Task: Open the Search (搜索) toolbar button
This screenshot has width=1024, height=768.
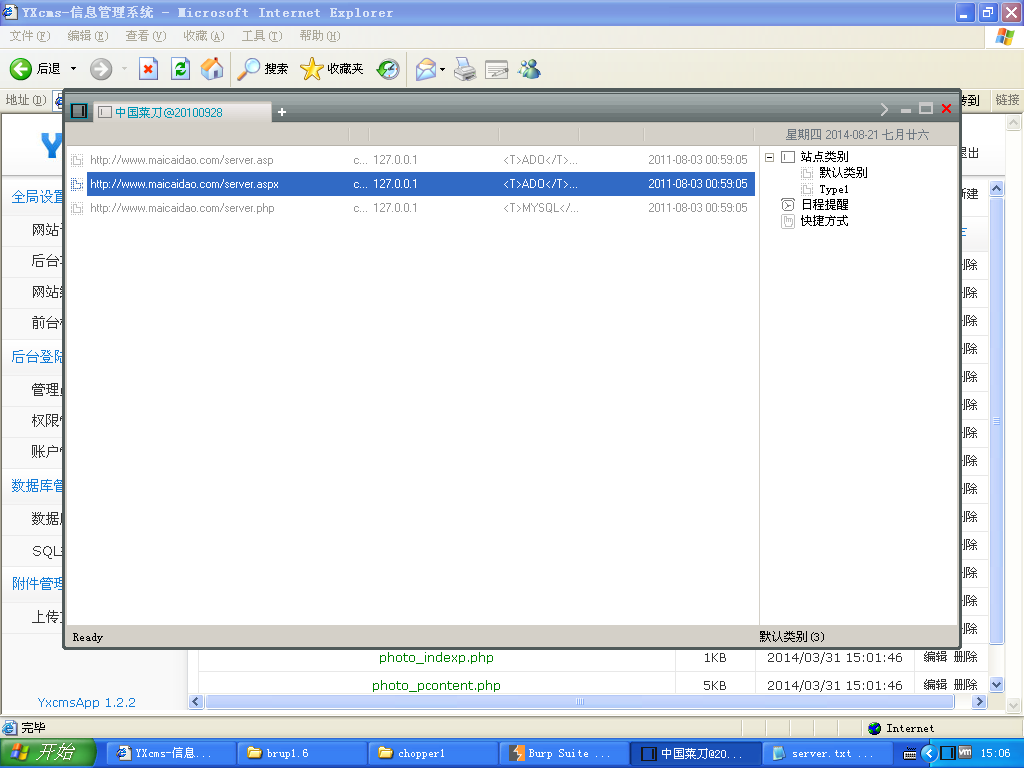Action: point(262,69)
